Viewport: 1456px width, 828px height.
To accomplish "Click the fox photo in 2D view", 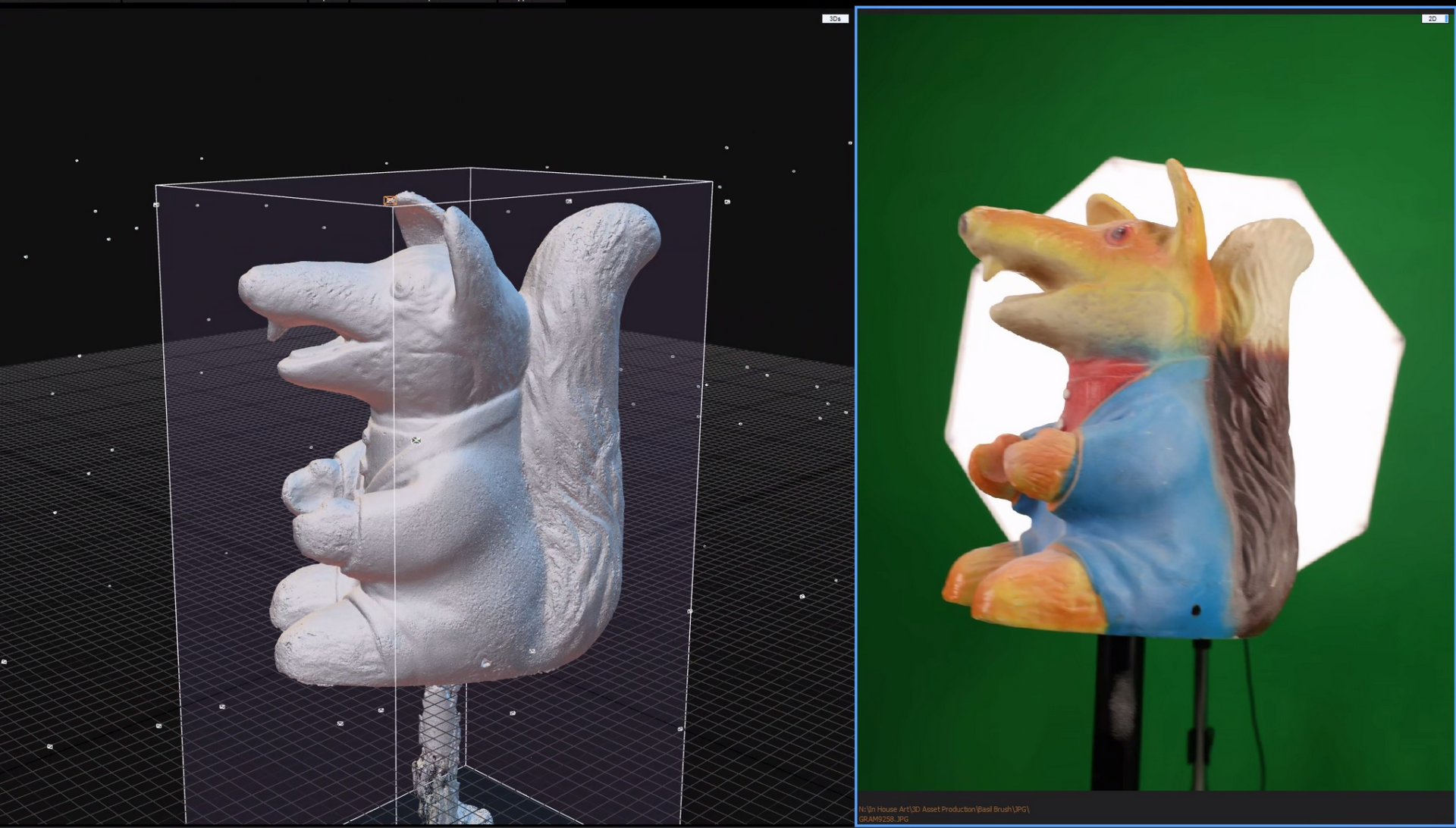I will [1155, 402].
